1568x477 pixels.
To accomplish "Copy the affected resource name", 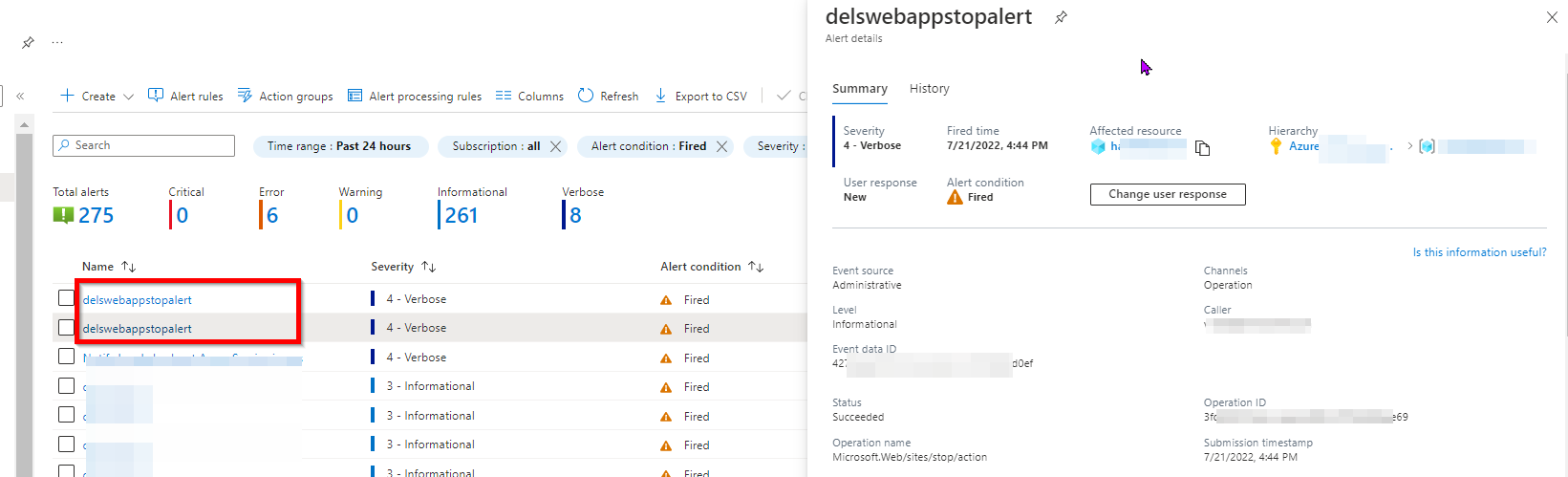I will 1203,148.
